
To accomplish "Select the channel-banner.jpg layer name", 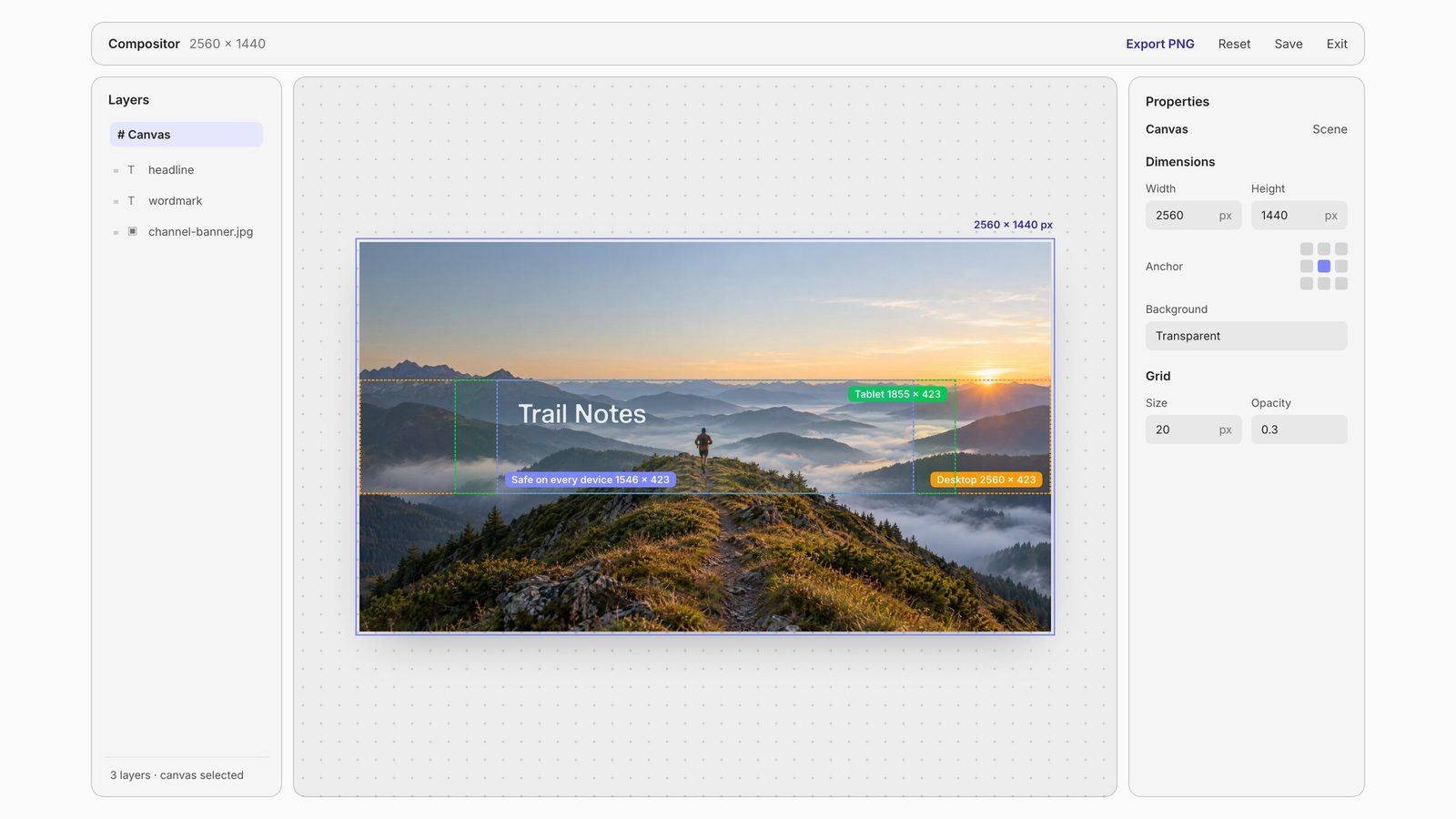I will tap(201, 232).
